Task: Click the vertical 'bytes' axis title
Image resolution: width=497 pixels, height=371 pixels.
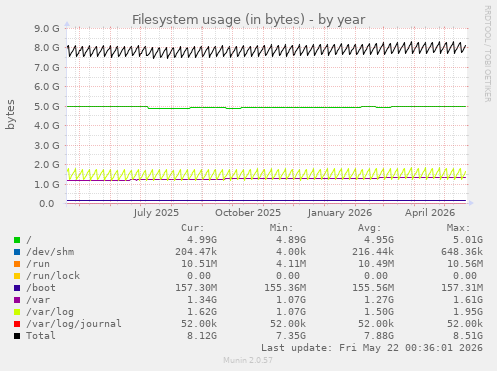Action: 10,114
